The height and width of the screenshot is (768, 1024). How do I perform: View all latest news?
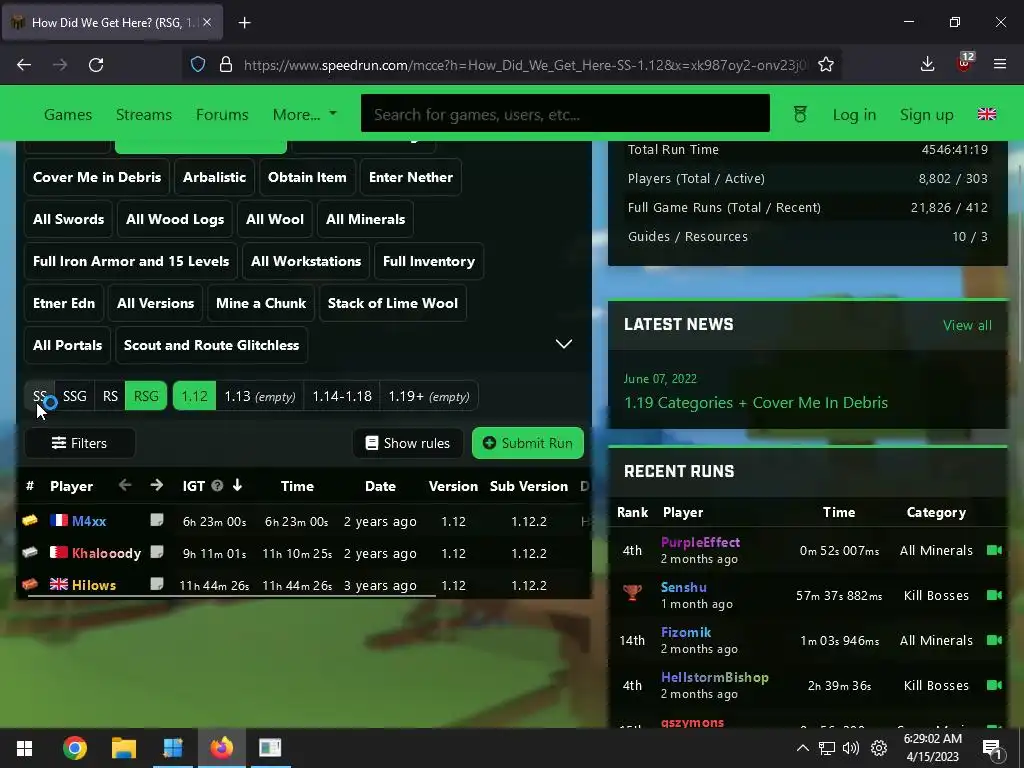coord(967,325)
